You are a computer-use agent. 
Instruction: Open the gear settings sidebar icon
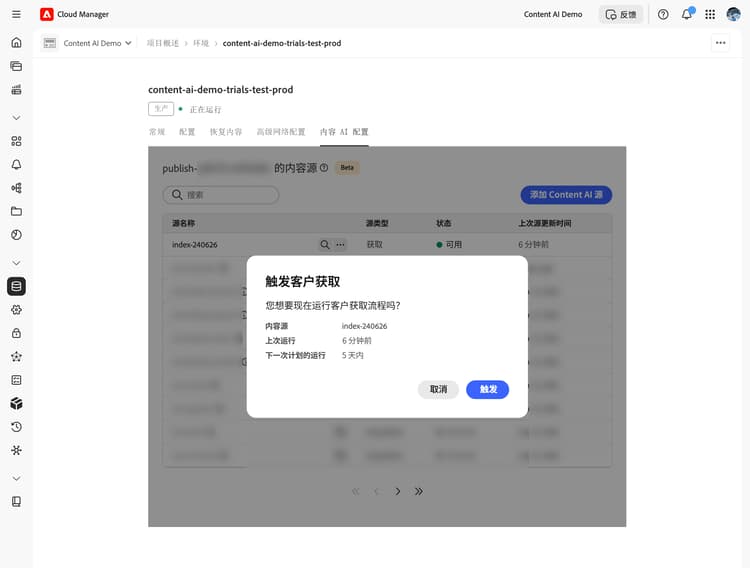tap(16, 310)
